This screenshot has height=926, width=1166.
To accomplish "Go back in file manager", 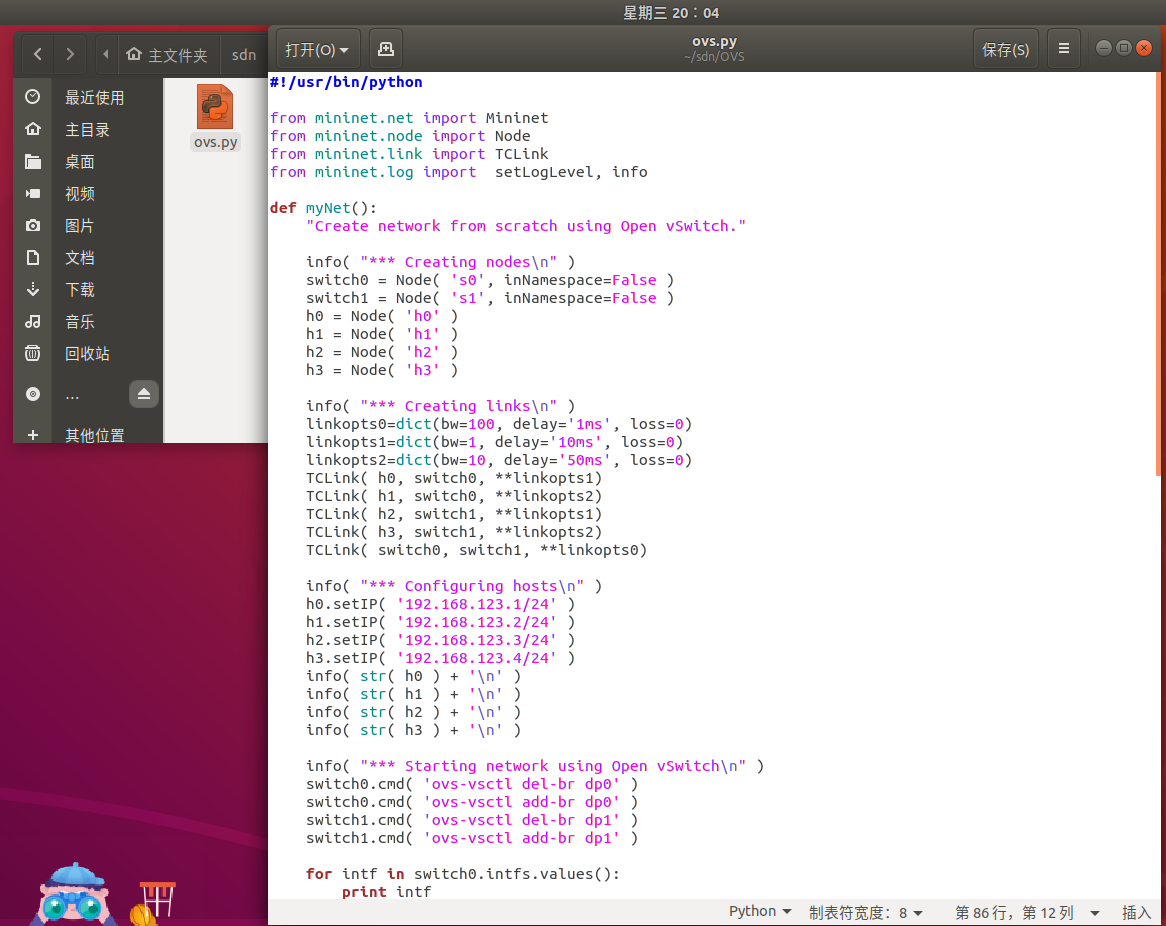I will coord(38,54).
